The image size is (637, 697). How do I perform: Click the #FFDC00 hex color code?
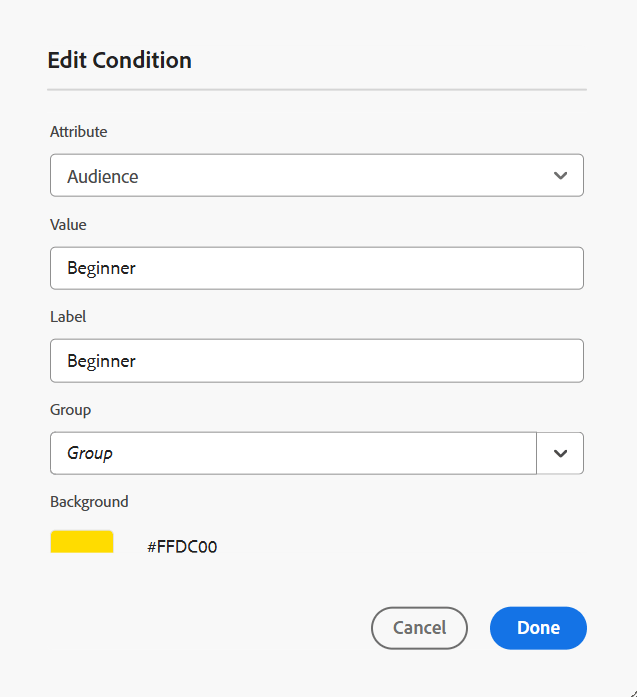click(x=182, y=547)
